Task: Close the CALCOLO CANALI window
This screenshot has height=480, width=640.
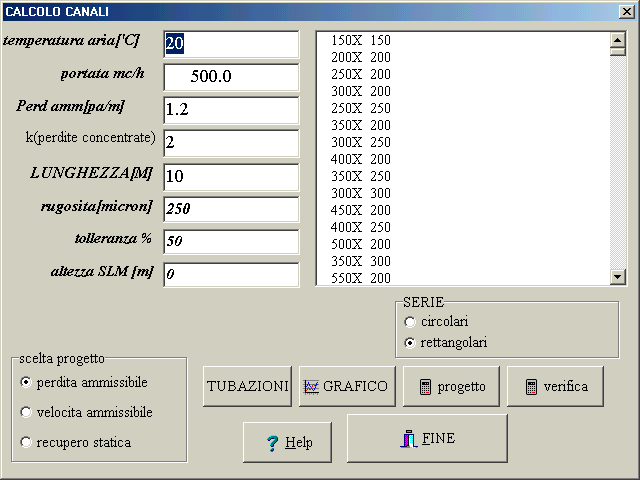Action: (x=627, y=11)
